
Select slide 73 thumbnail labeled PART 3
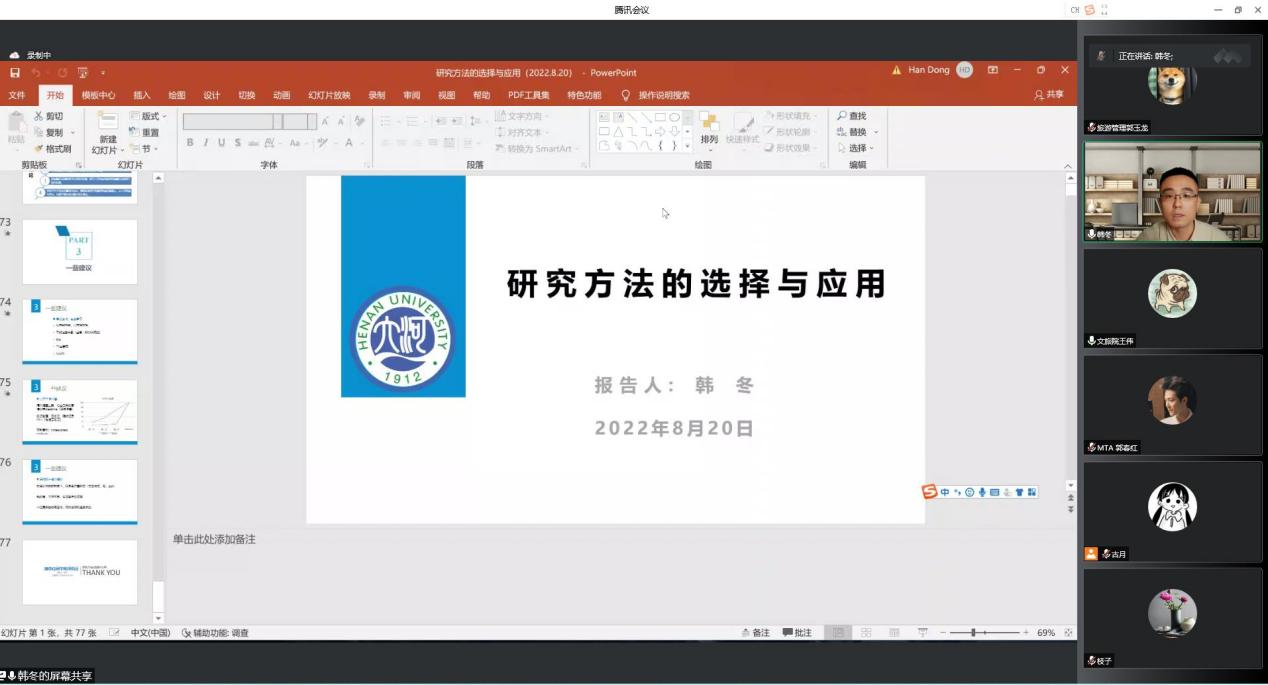[x=79, y=251]
